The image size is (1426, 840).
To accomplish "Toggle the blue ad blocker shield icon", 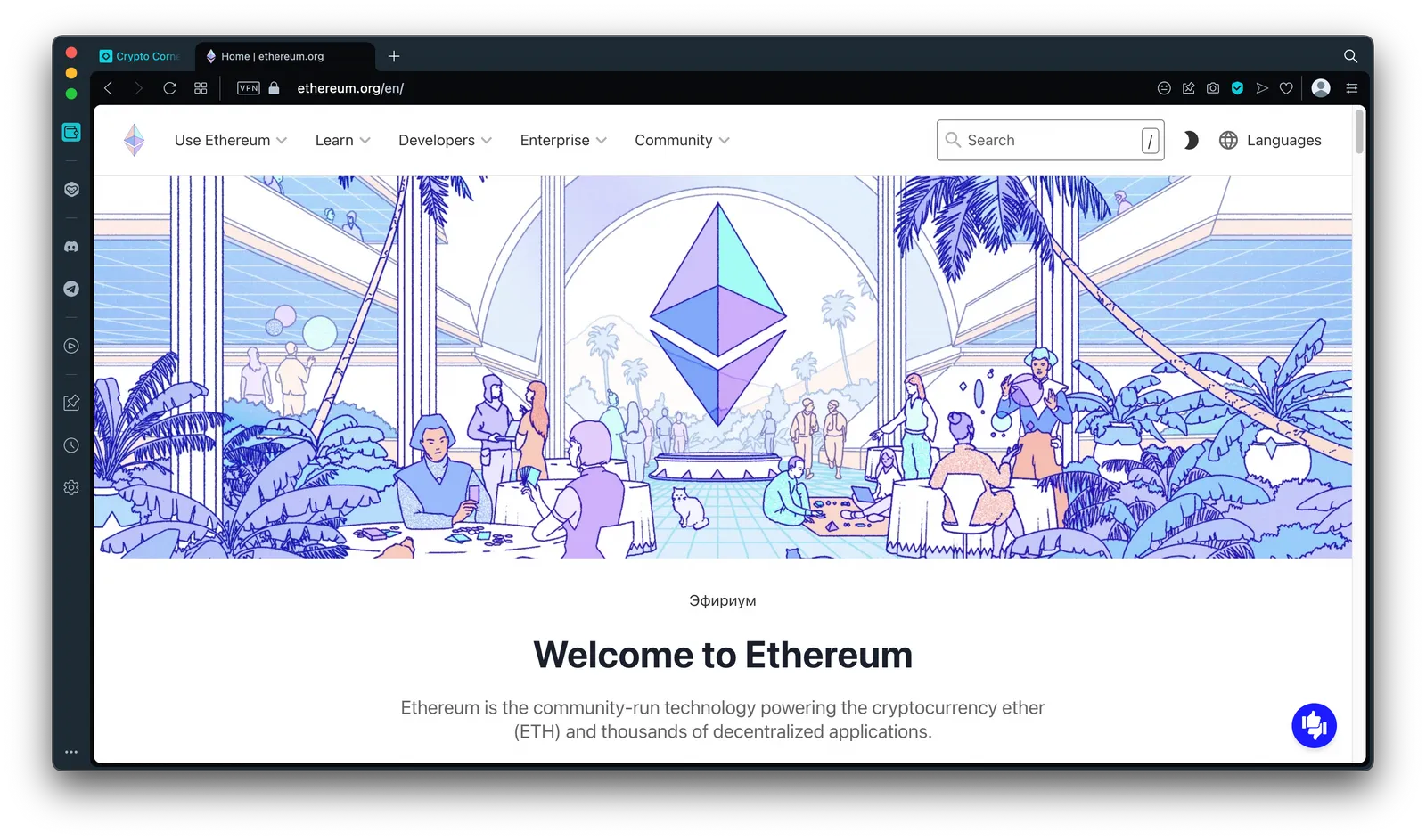I will click(1237, 88).
